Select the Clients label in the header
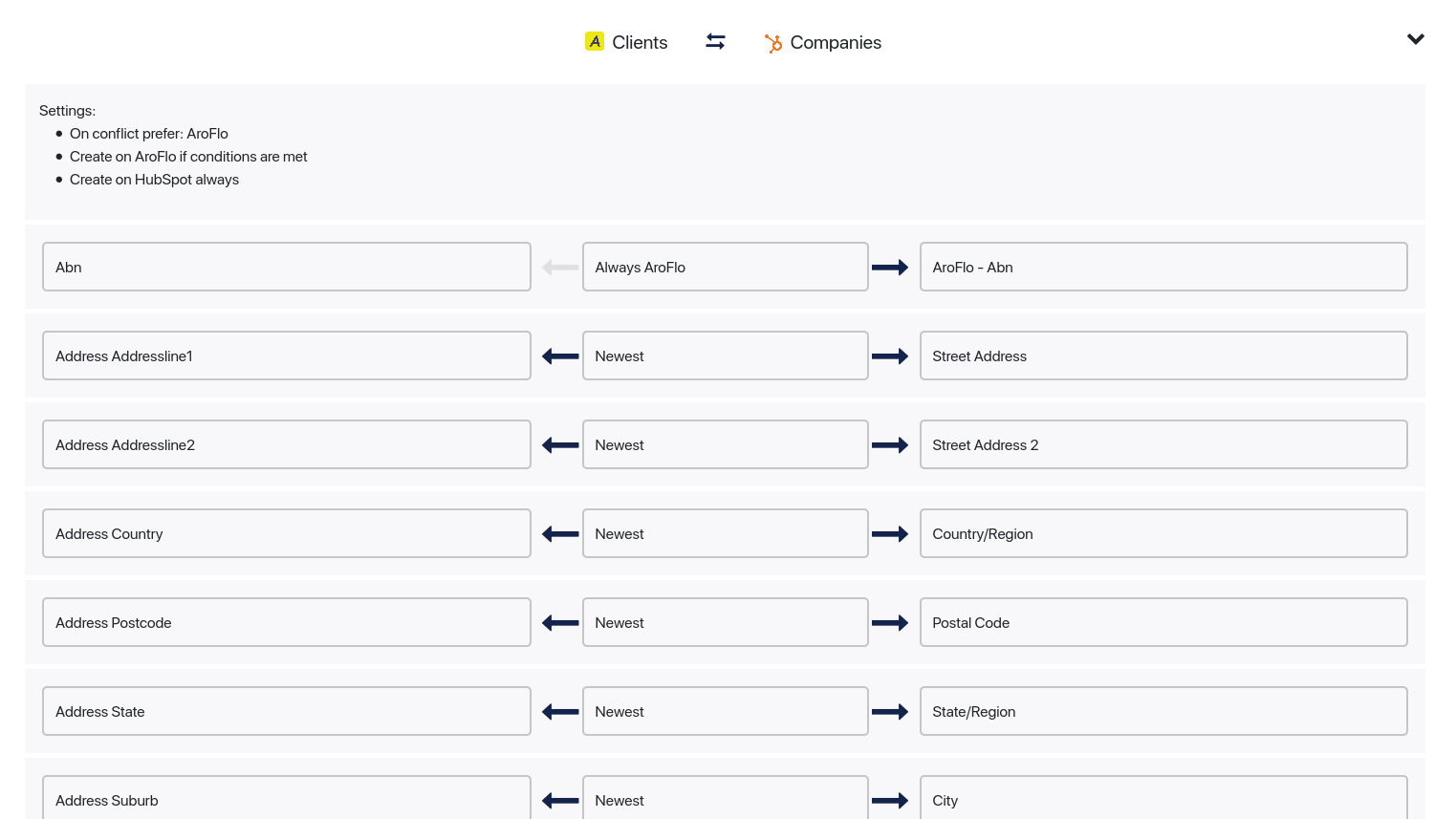 pos(640,42)
